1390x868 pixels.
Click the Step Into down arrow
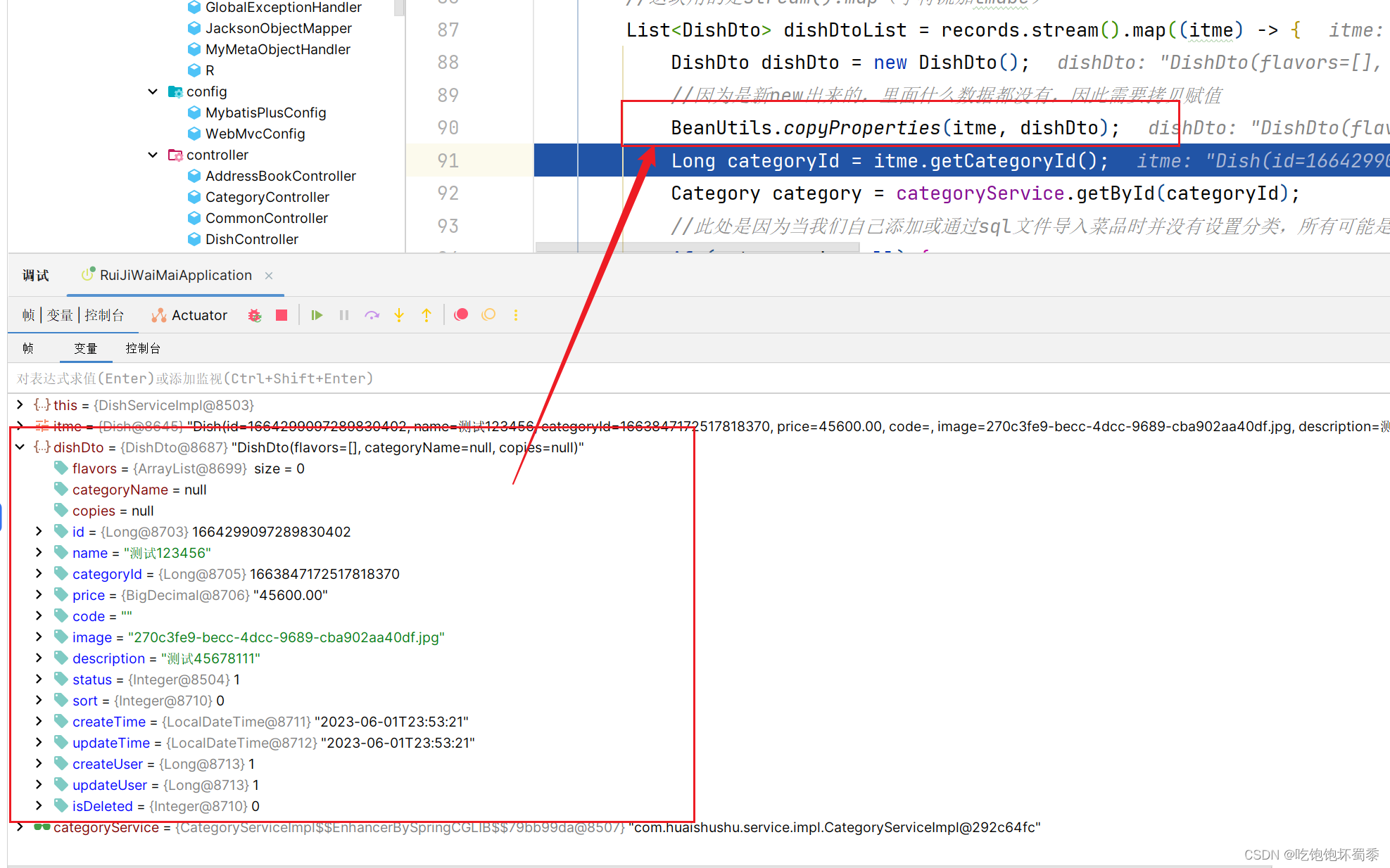pyautogui.click(x=399, y=315)
